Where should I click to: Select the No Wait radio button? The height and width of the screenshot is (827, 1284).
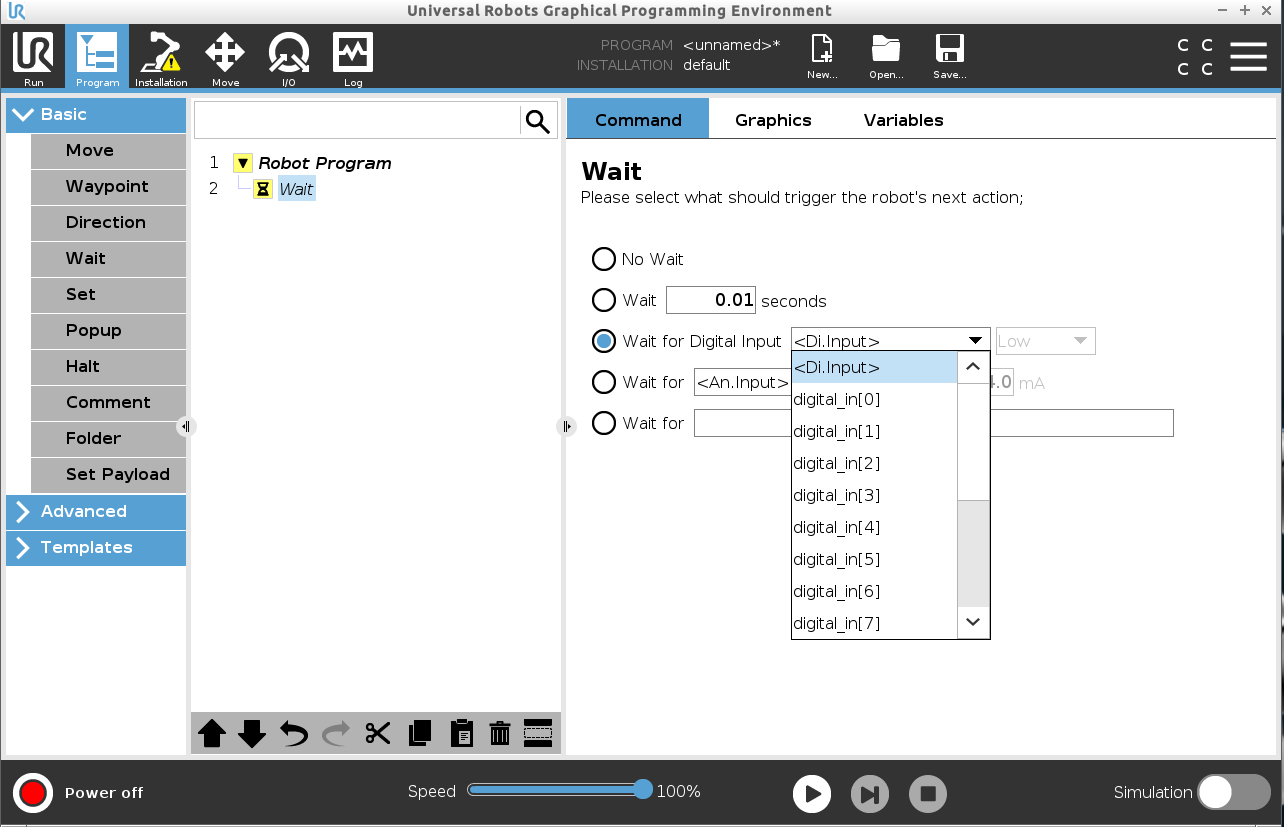coord(604,259)
